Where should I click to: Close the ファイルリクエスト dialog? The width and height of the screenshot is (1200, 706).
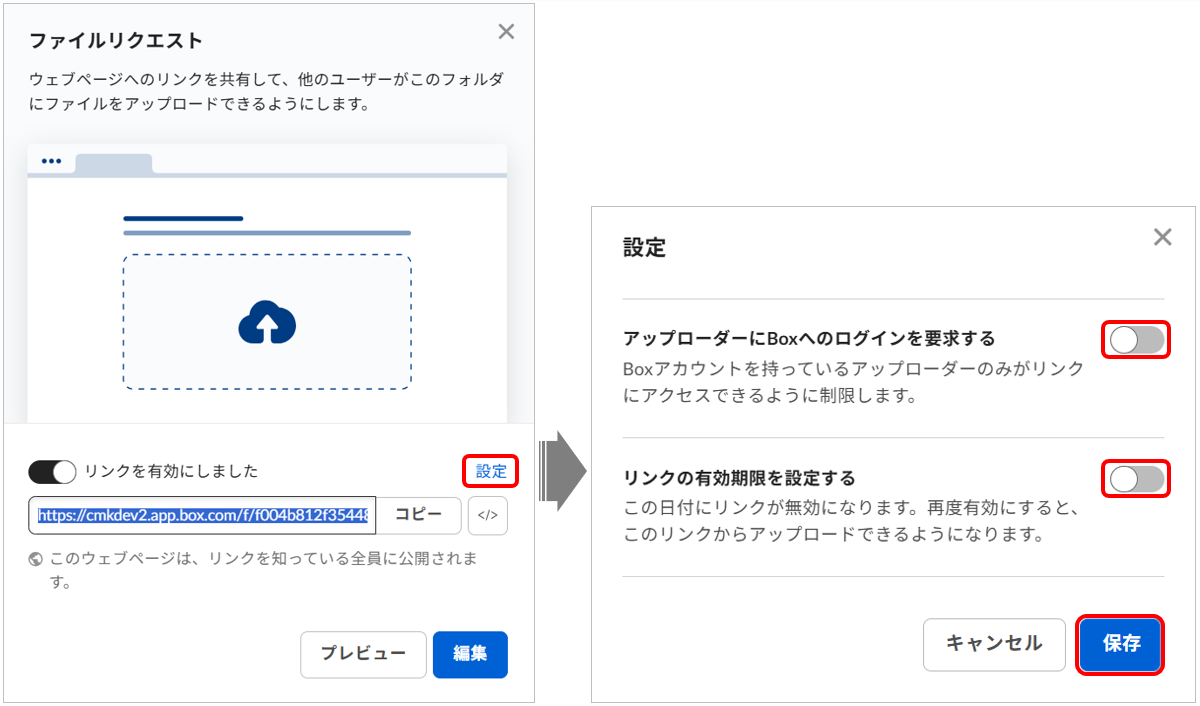click(506, 32)
